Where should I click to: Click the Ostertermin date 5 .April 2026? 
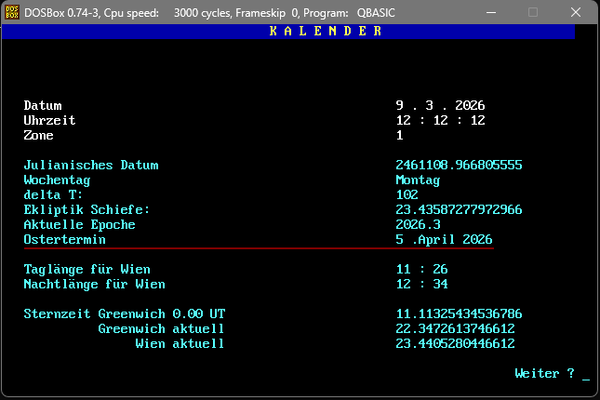[x=444, y=240]
